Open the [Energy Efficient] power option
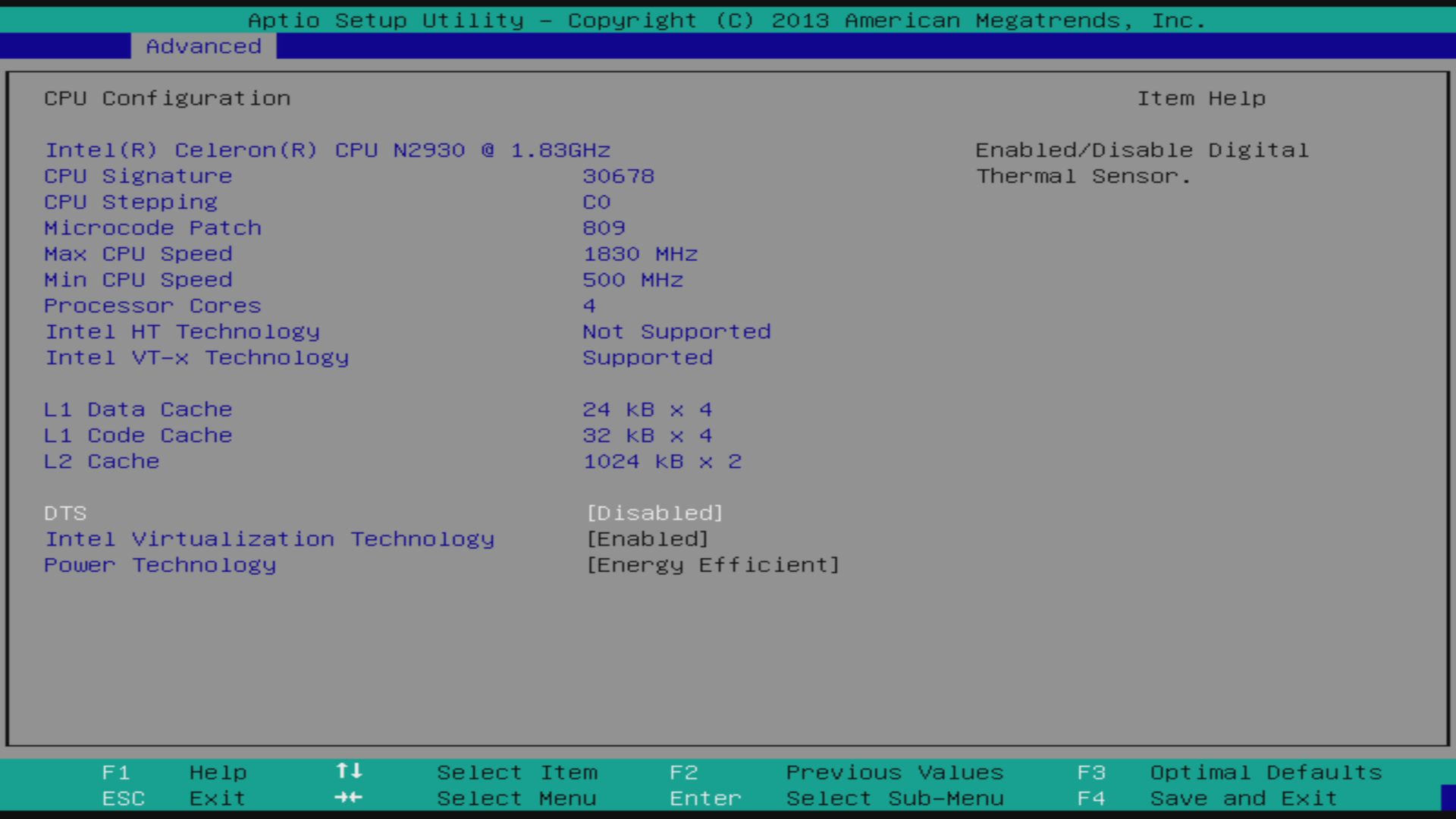 (x=713, y=565)
